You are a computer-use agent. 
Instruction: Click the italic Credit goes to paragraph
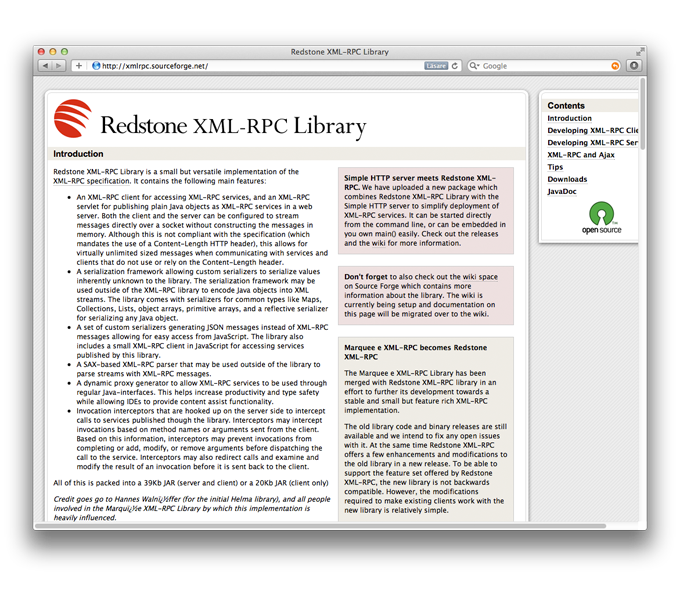[x=192, y=508]
